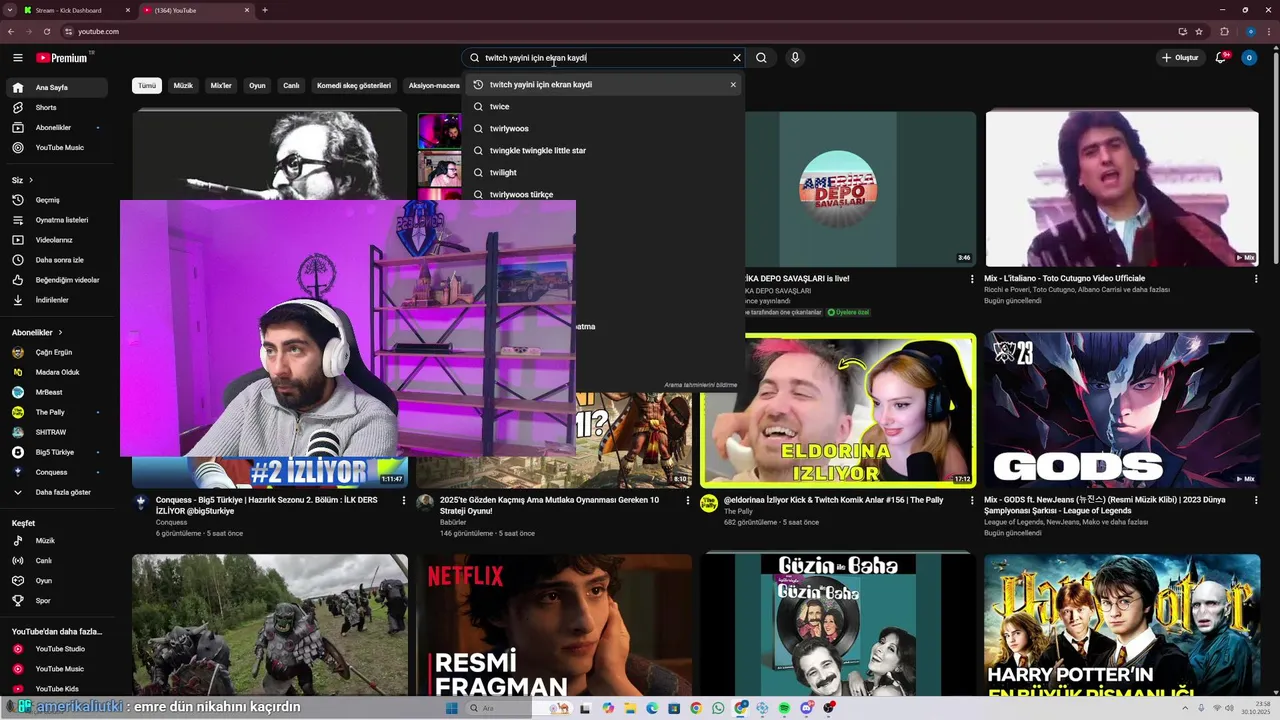The height and width of the screenshot is (720, 1280).
Task: Open Çağrı Ergün channel subscription
Action: (x=57, y=352)
